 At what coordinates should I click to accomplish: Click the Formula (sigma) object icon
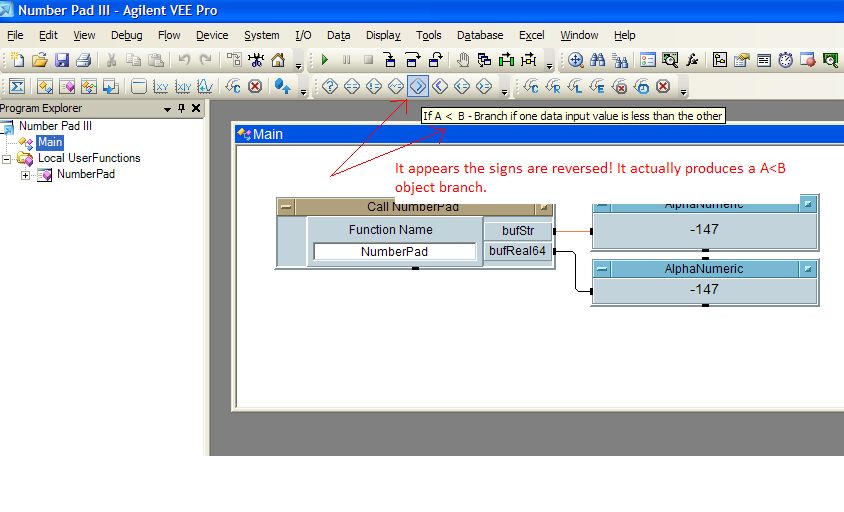[17, 87]
